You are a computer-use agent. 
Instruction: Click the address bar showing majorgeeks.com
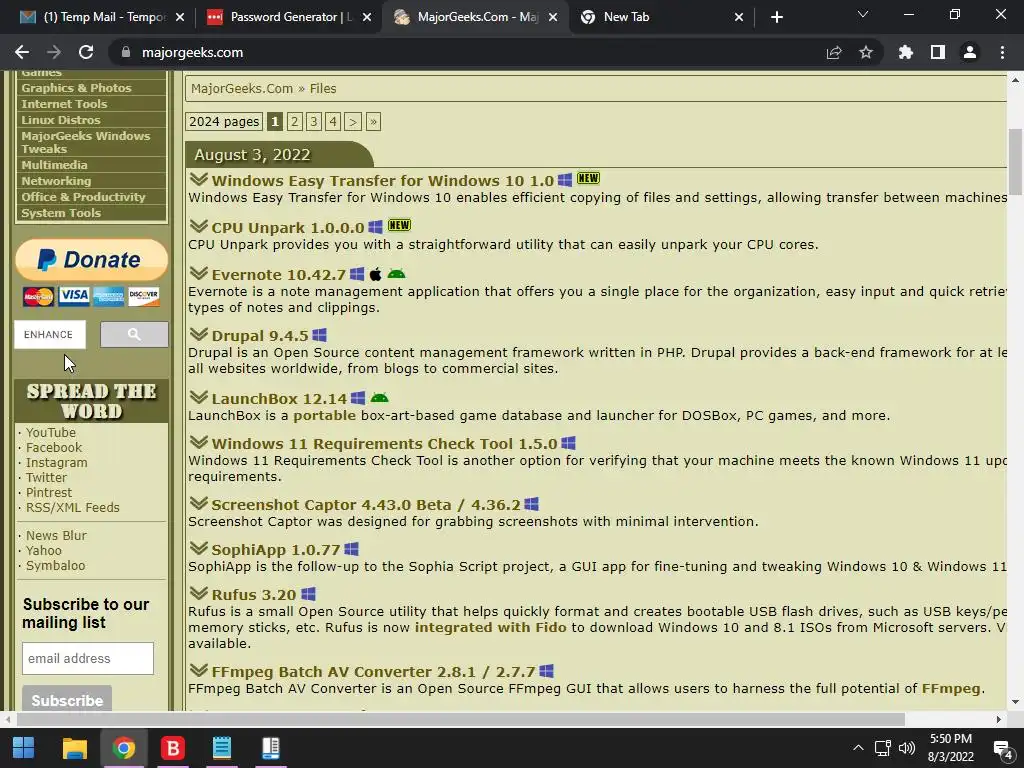464,52
